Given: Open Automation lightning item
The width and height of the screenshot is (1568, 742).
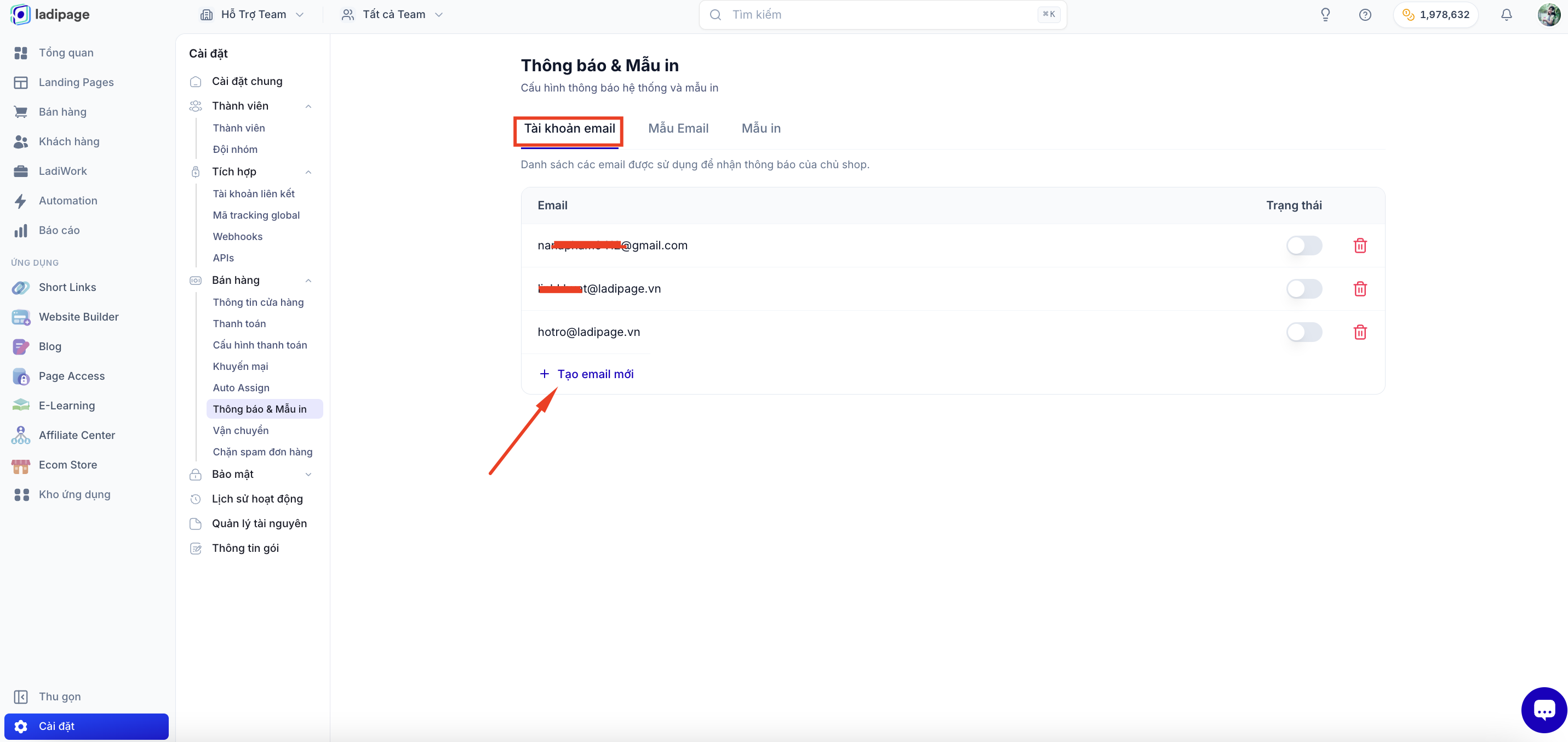Looking at the screenshot, I should pos(67,201).
